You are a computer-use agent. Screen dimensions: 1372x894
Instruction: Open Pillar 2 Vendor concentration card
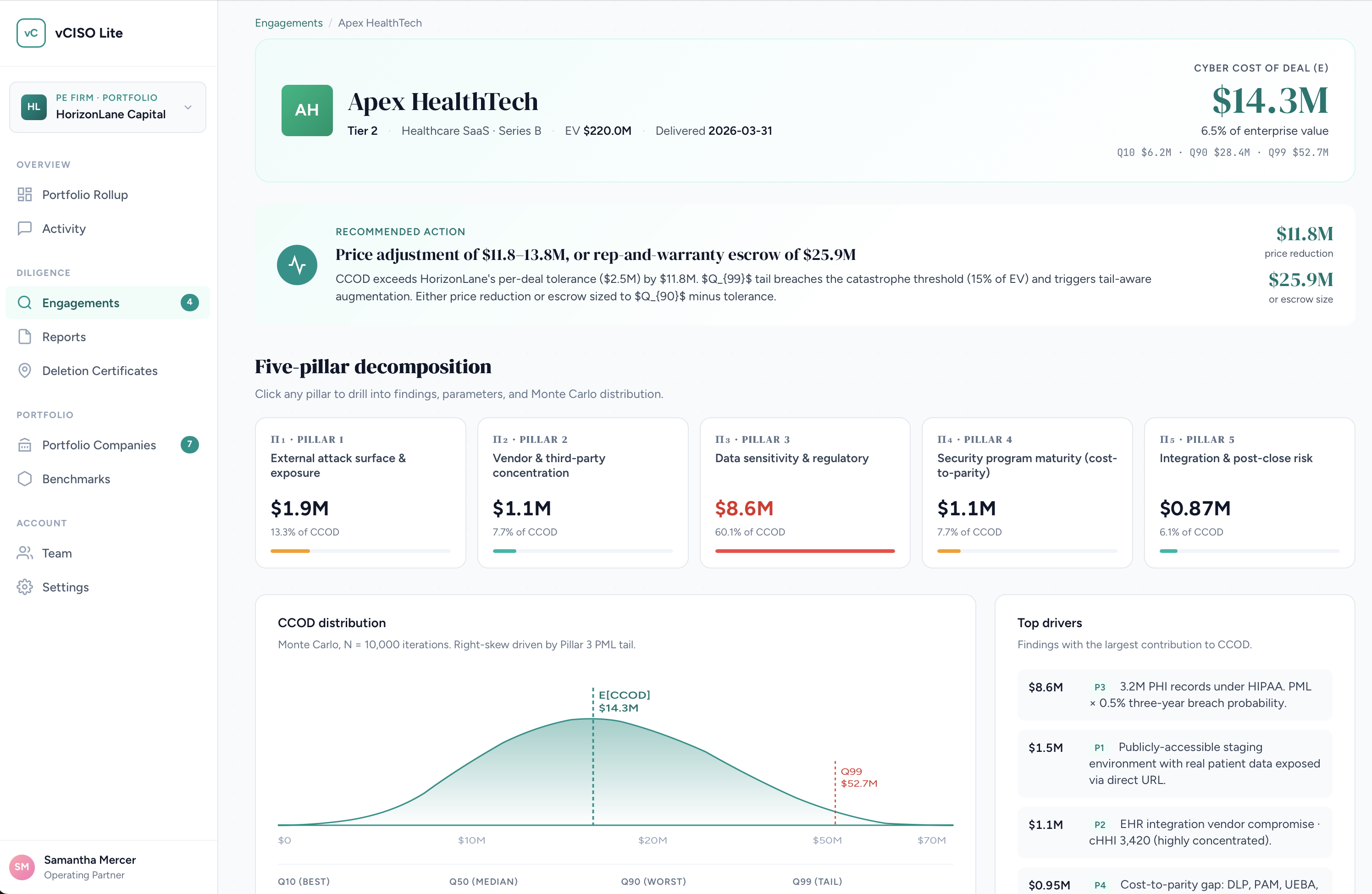(x=583, y=493)
